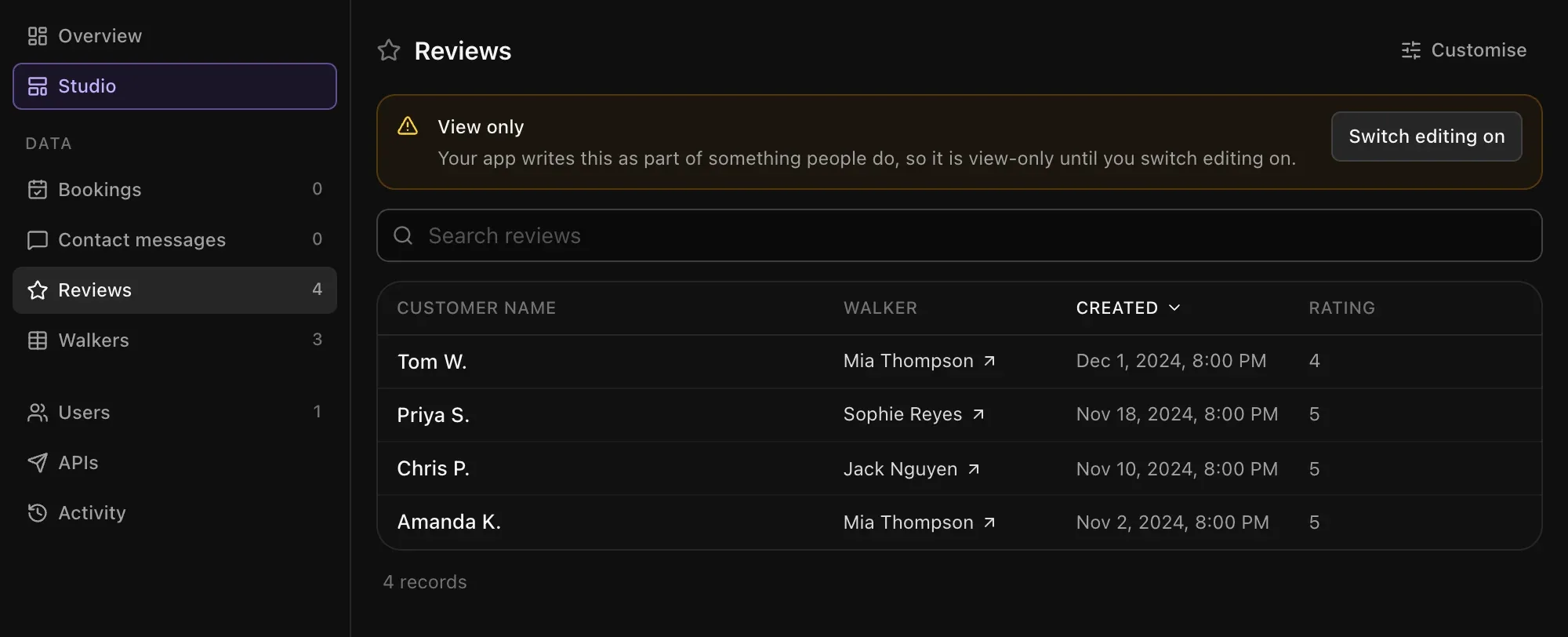Click the warning triangle icon in banner
This screenshot has height=637, width=1568.
coord(408,126)
